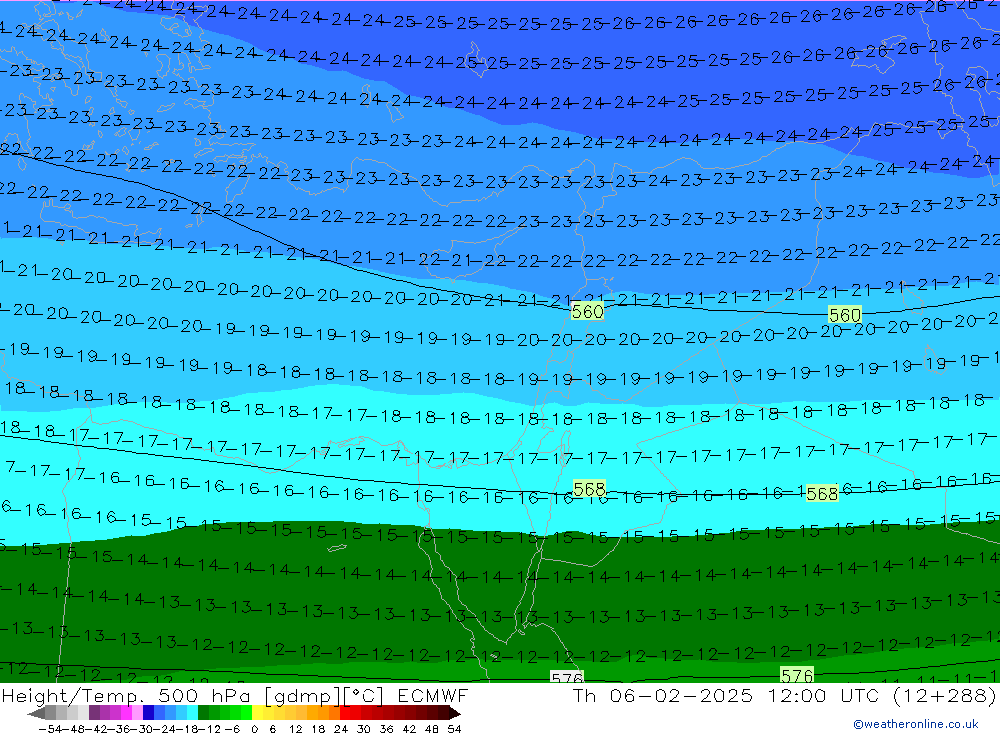Image resolution: width=1000 pixels, height=733 pixels.
Task: Click the 0 legend value
Action: click(x=254, y=729)
